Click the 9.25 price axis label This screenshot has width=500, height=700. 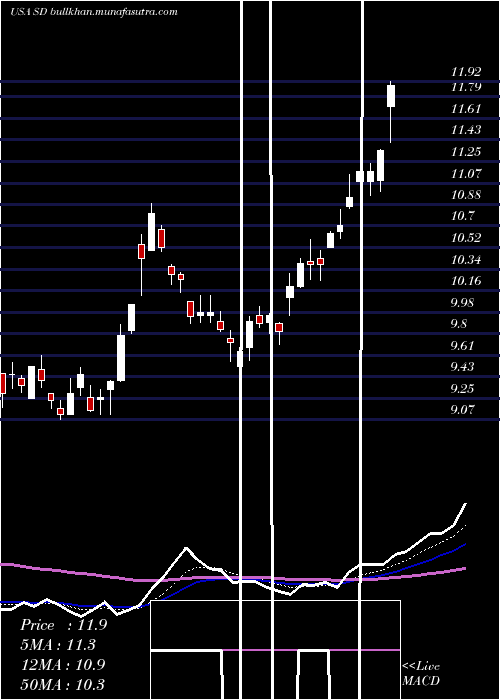(x=463, y=388)
